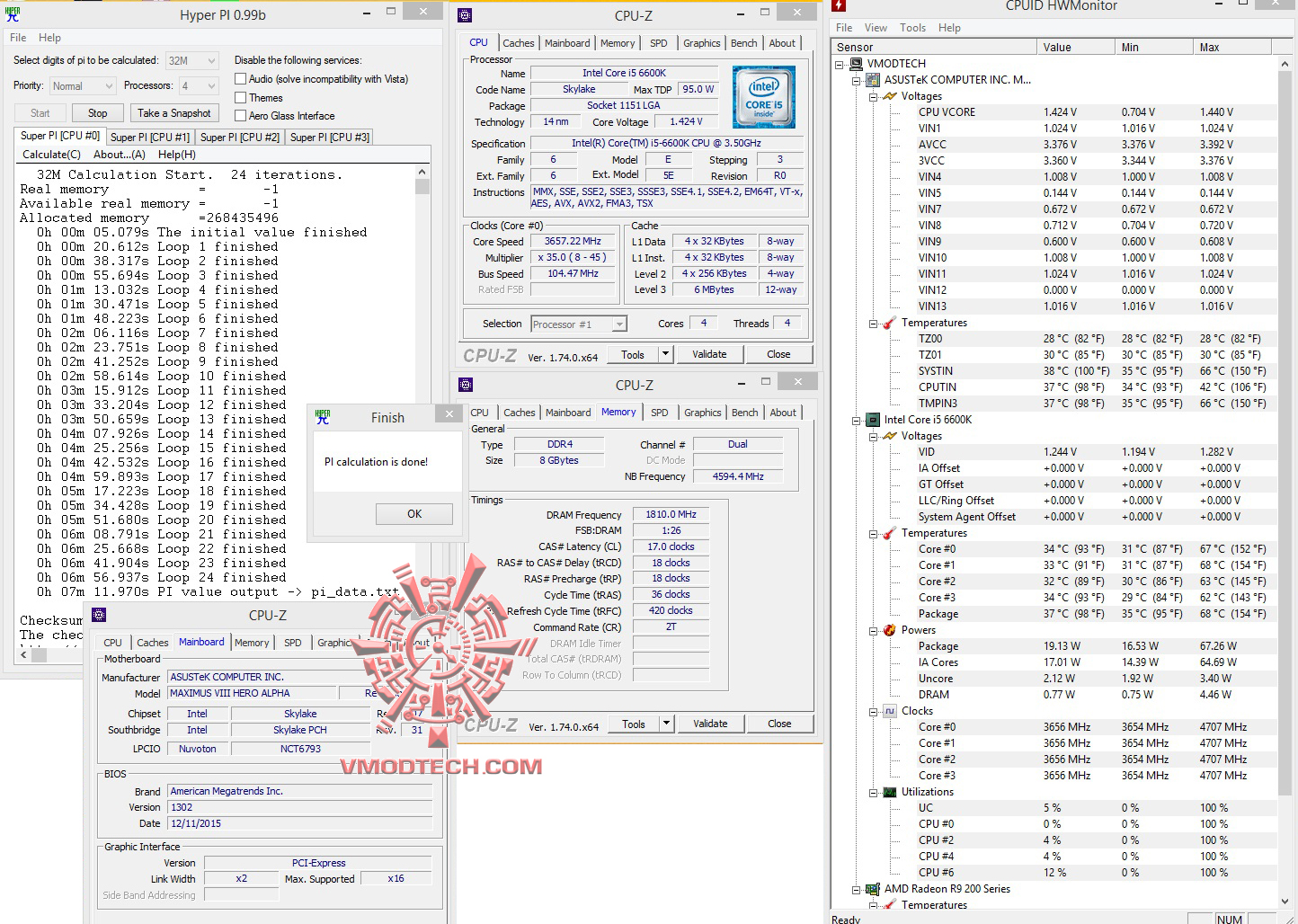This screenshot has width=1298, height=924.
Task: Switch to Super PI [CPU #1] tab
Action: tap(150, 138)
